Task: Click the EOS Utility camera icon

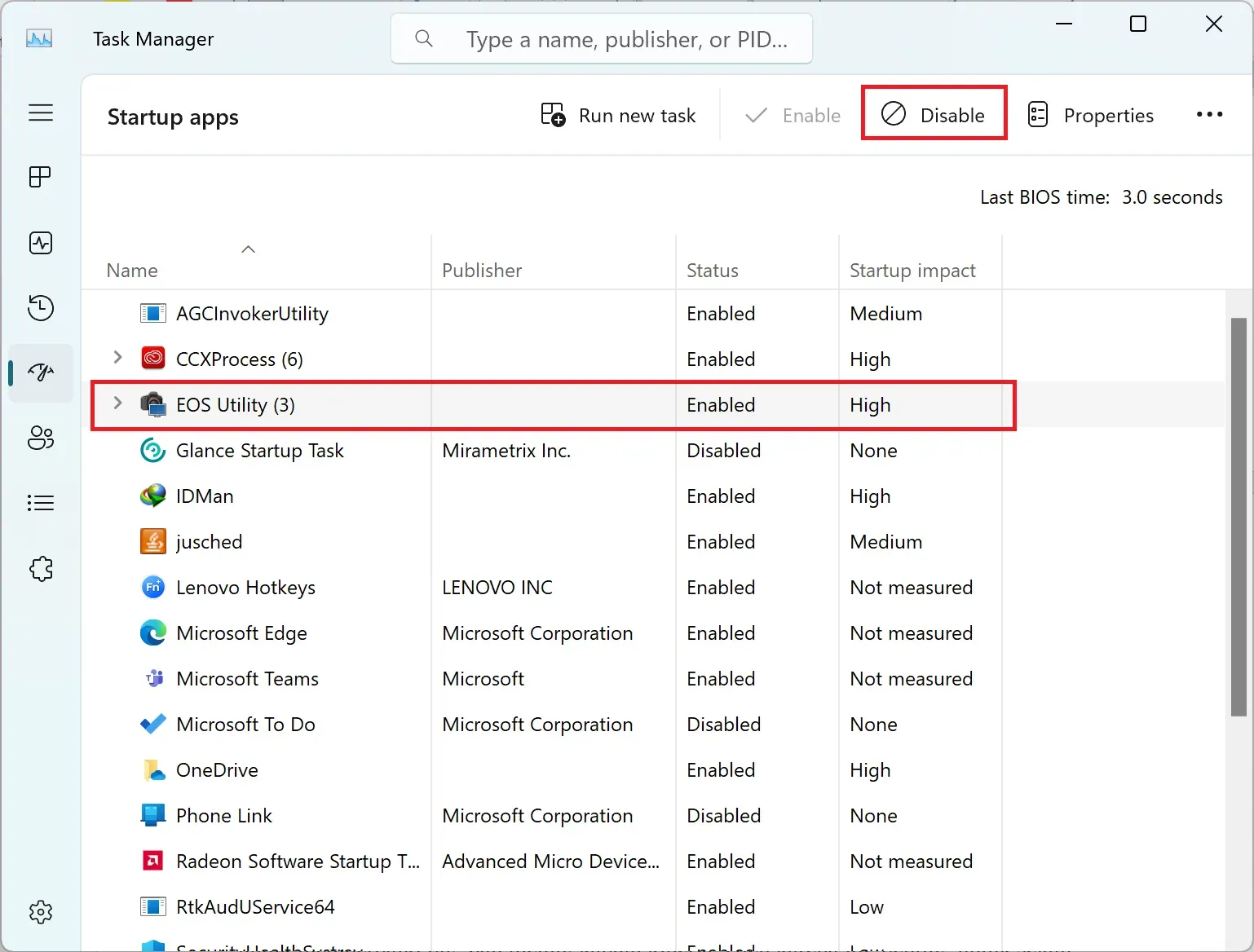Action: (153, 404)
